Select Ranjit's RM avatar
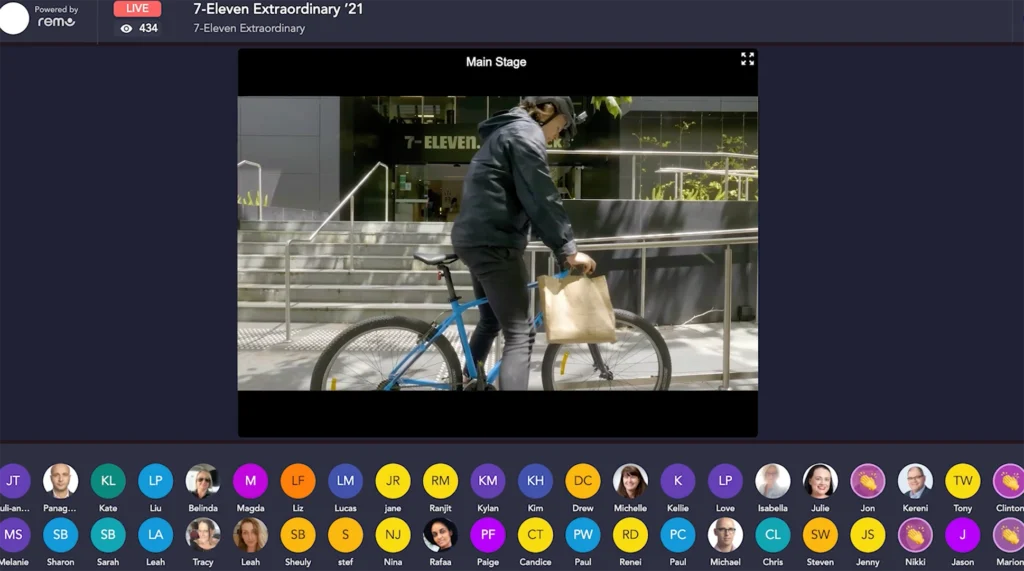 tap(440, 481)
